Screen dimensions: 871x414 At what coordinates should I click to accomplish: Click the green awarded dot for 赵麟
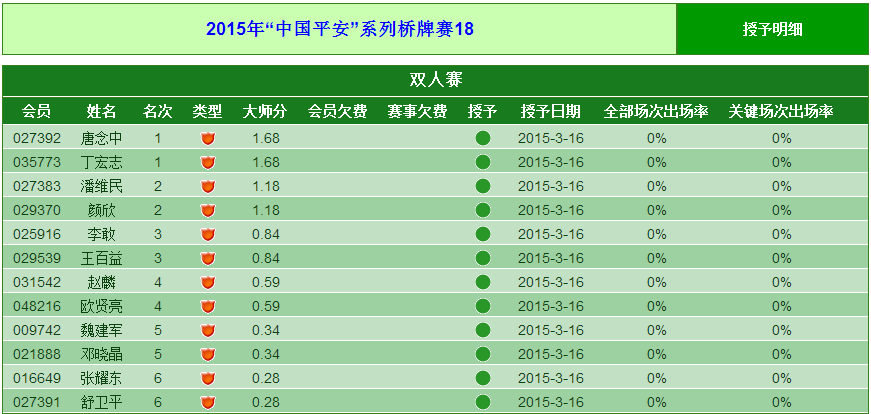483,282
